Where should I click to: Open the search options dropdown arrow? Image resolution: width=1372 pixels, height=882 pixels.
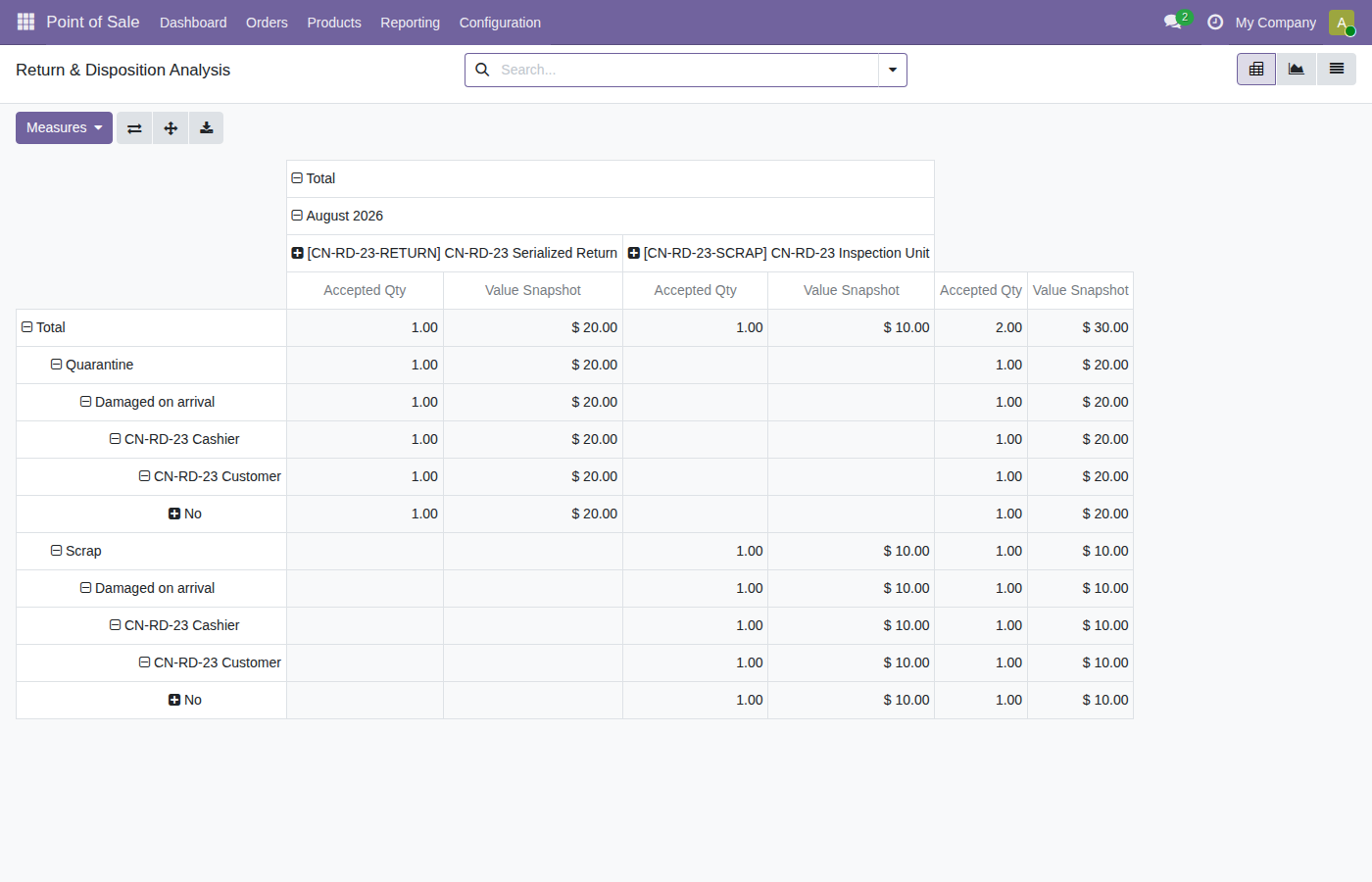[893, 70]
